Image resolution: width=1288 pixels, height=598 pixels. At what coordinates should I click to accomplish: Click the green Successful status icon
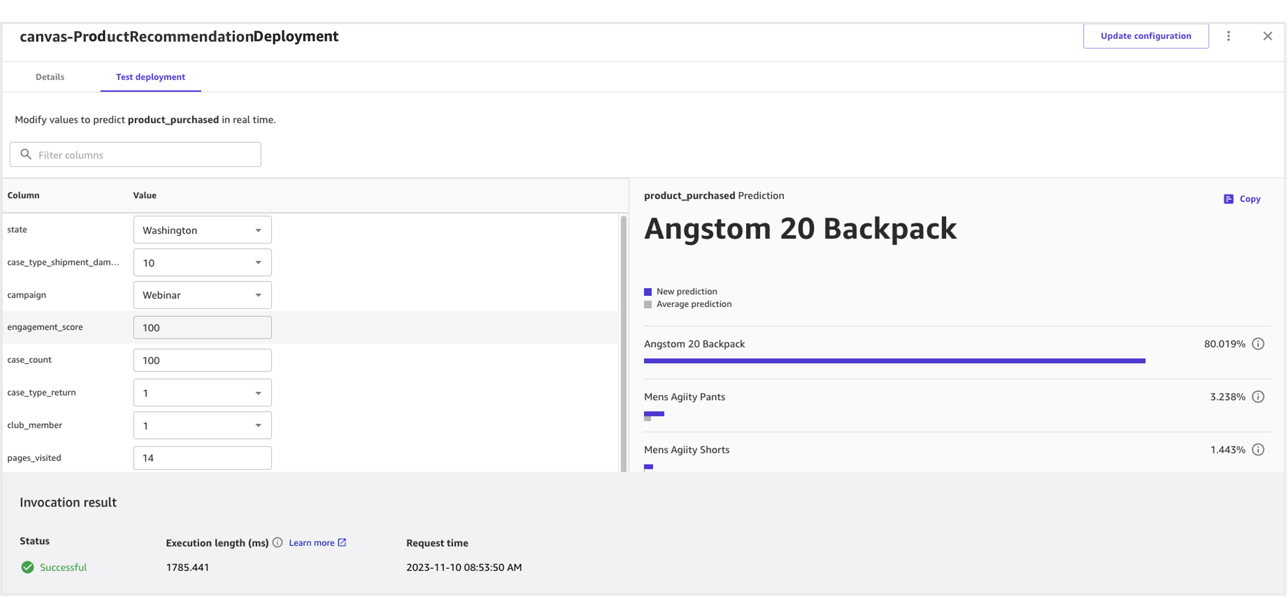[28, 567]
